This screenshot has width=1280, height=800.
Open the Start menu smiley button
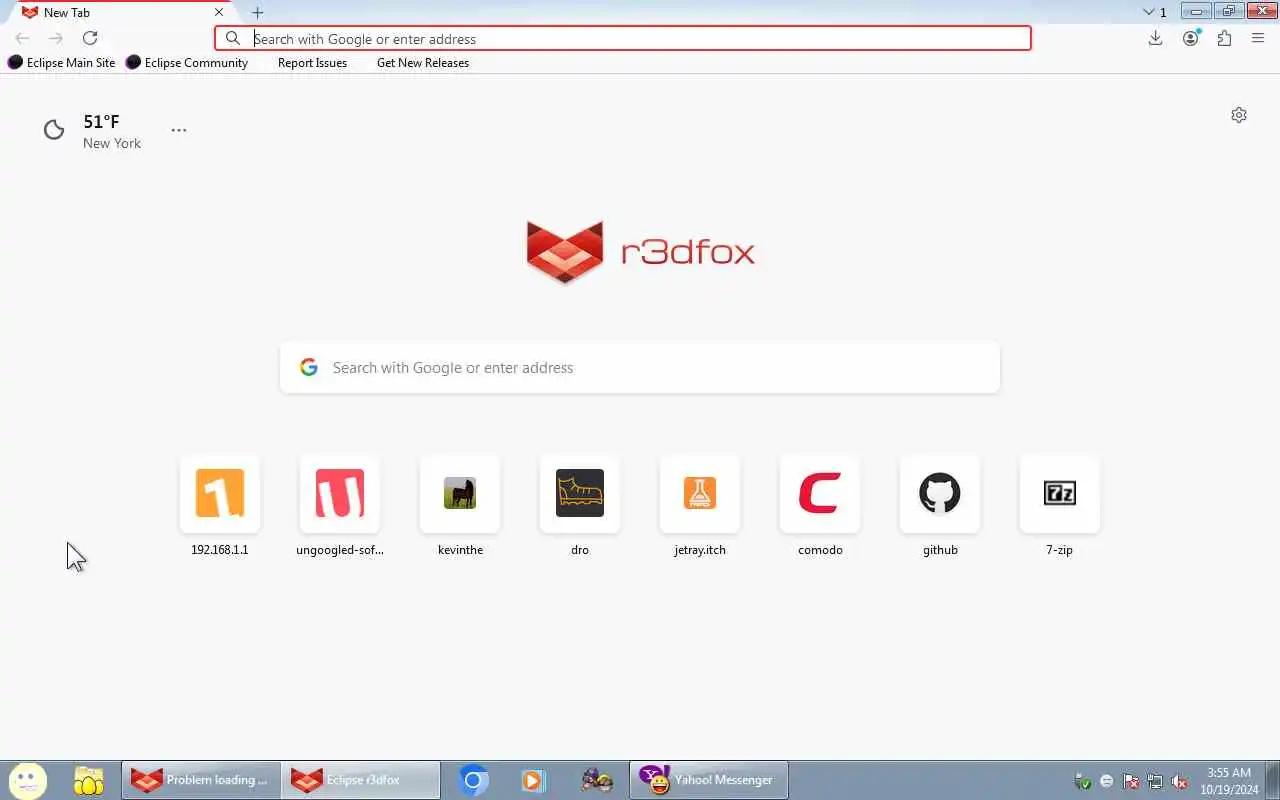(28, 780)
